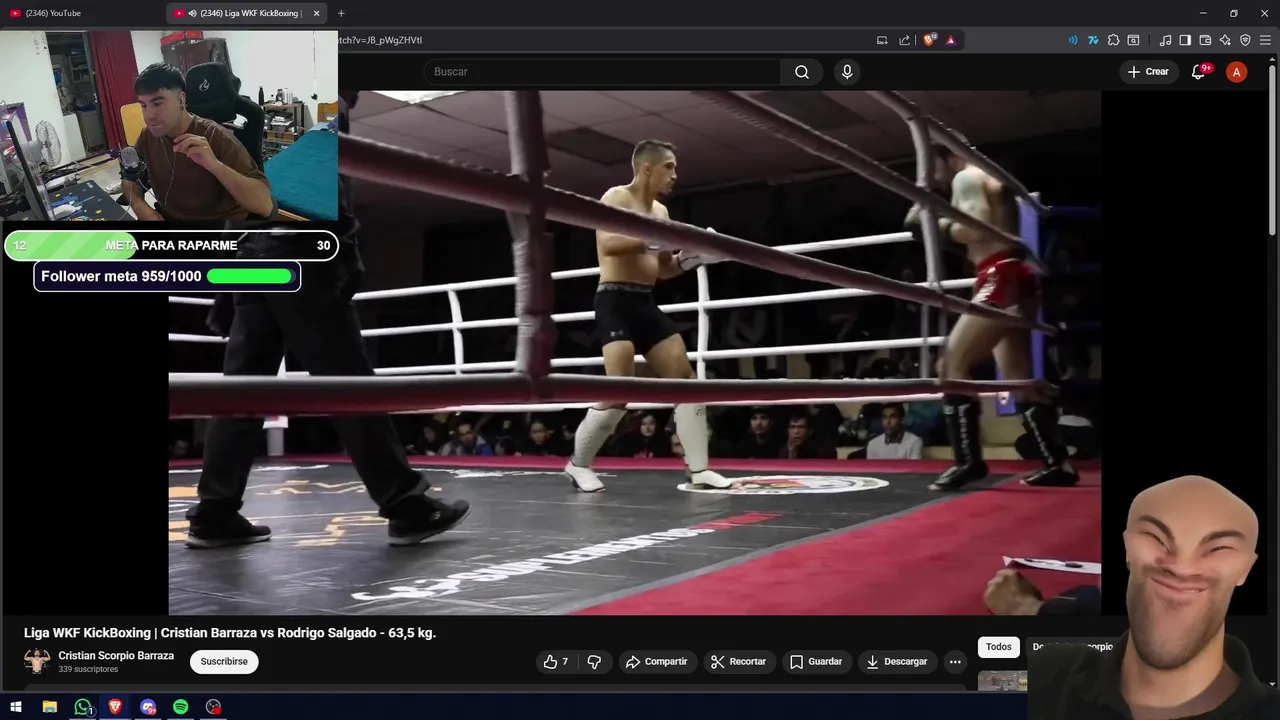Focus the Buscar search field
The image size is (1280, 720).
pos(603,72)
